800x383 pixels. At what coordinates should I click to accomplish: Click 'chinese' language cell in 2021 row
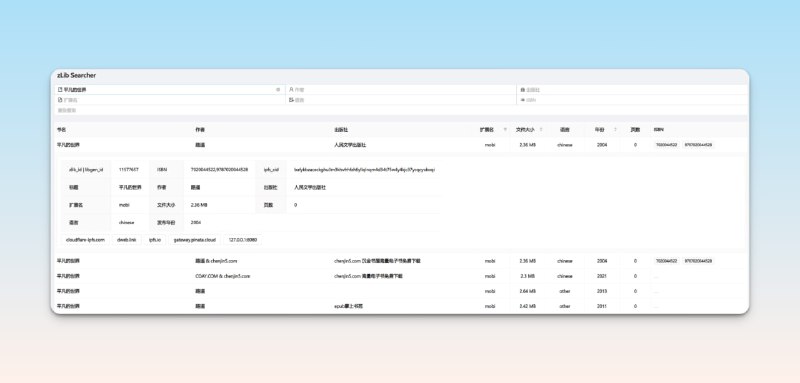coord(564,276)
